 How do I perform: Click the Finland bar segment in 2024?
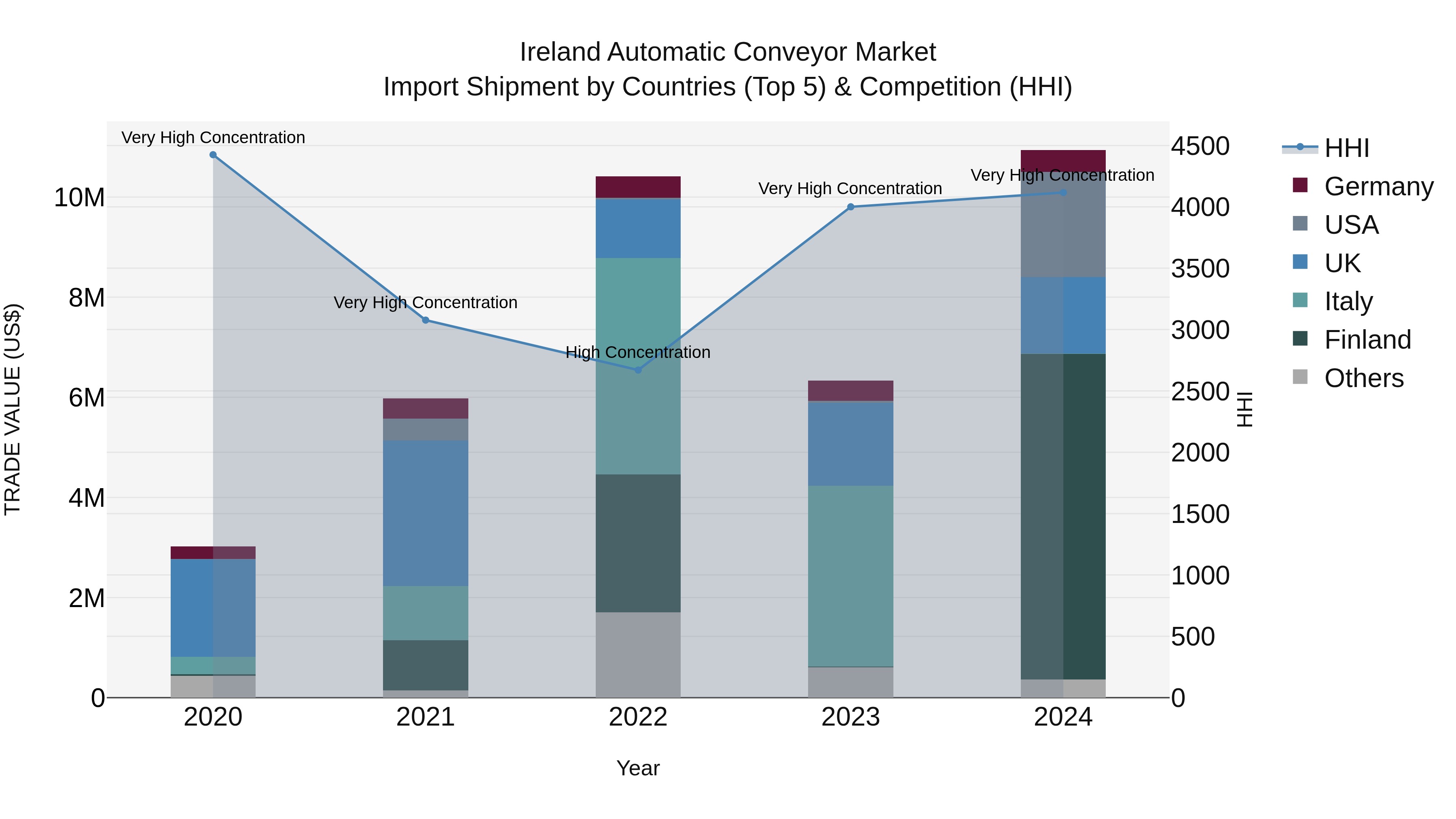point(1063,516)
